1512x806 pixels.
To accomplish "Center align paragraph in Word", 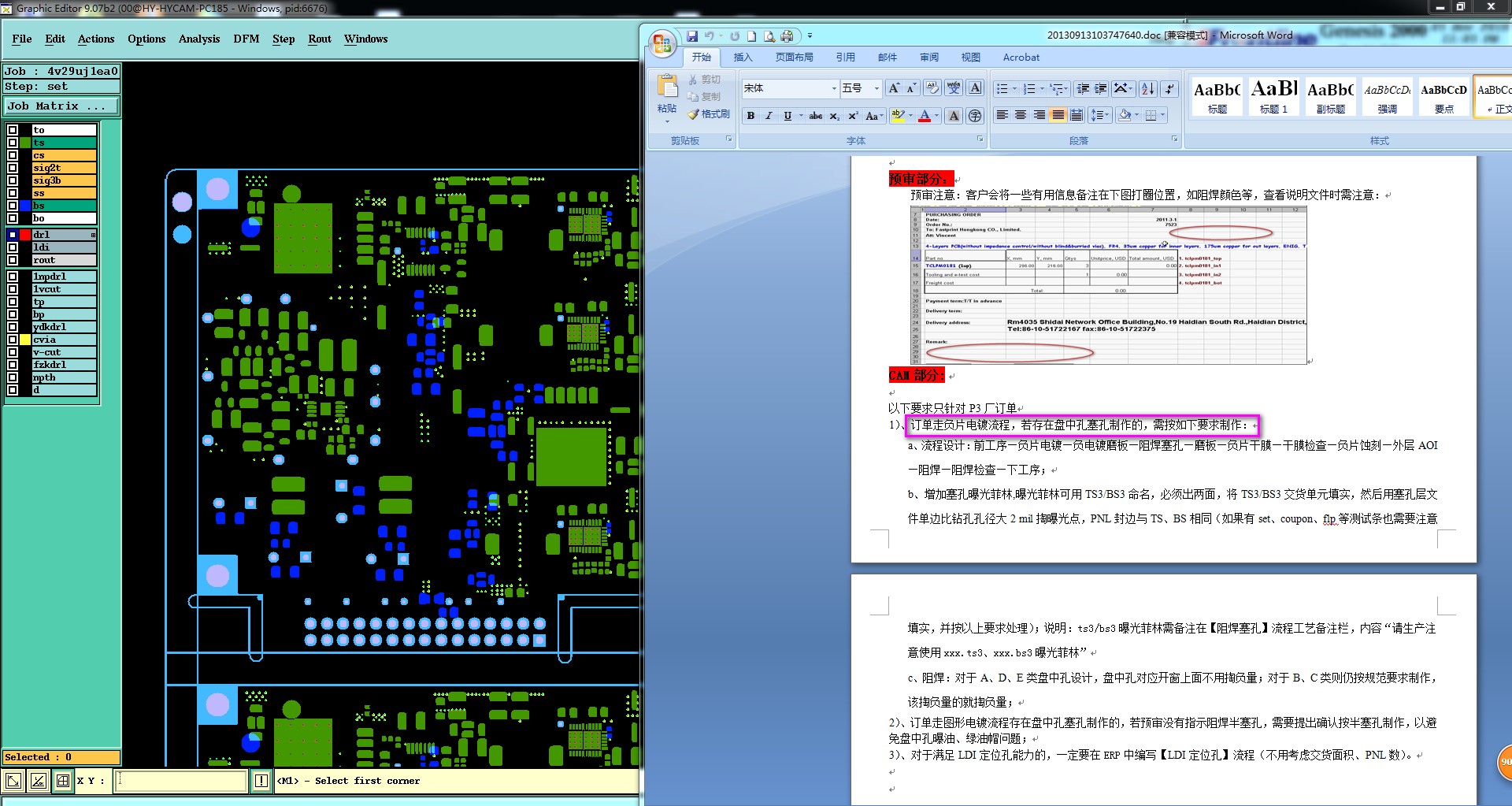I will coord(1021,115).
